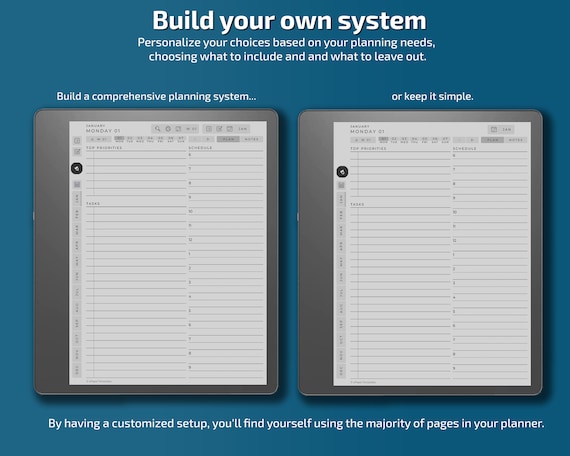Image resolution: width=570 pixels, height=456 pixels.
Task: Switch to the NOTES tab on left planner
Action: tap(252, 139)
